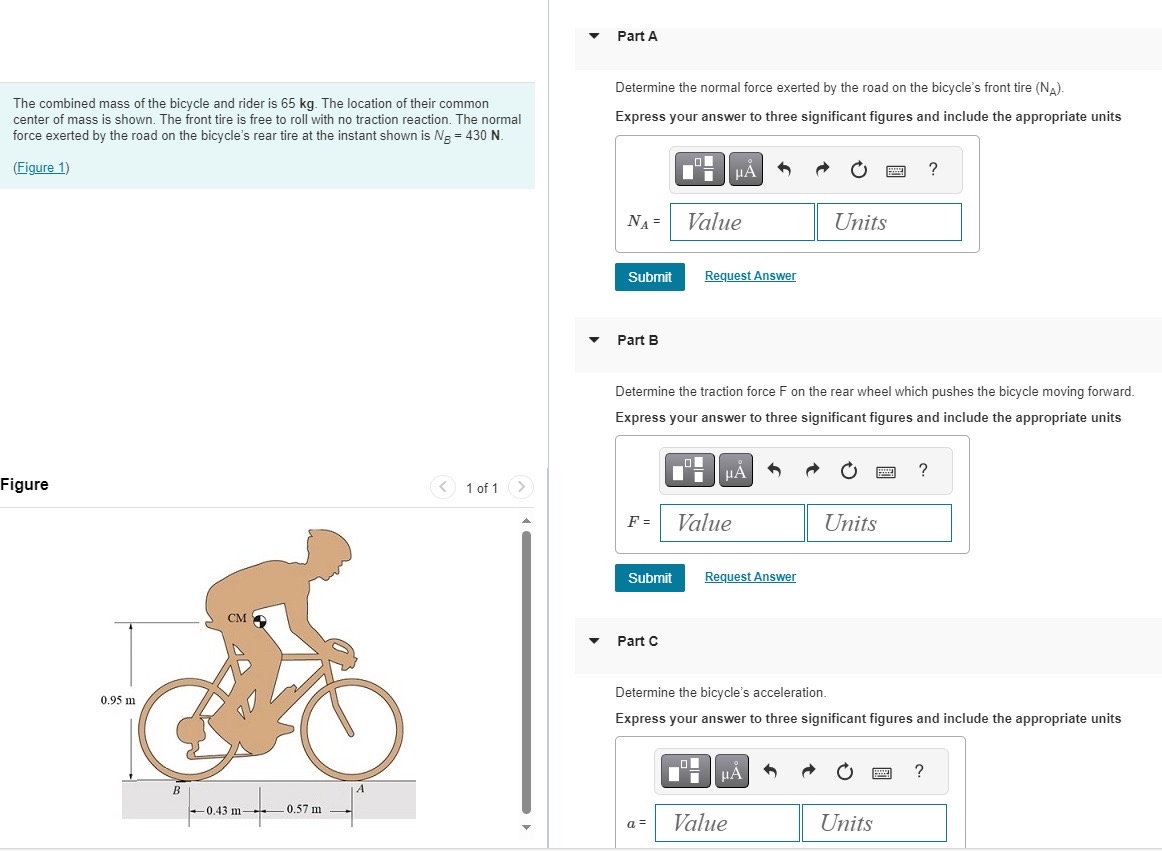Select the μÅ units icon in Part B
This screenshot has height=851, width=1162.
coord(735,470)
